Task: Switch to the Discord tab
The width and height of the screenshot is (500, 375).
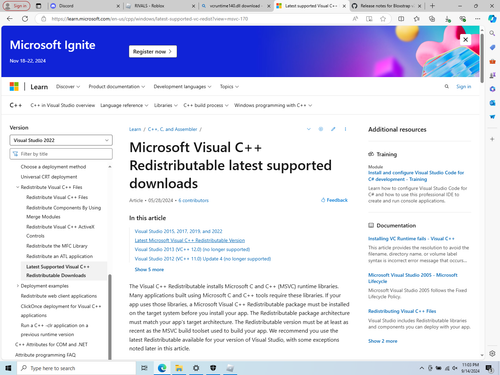Action: coord(85,6)
